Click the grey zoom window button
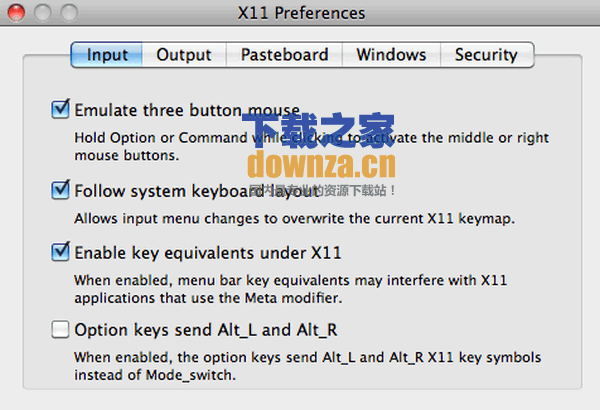The height and width of the screenshot is (410, 600). 69,13
